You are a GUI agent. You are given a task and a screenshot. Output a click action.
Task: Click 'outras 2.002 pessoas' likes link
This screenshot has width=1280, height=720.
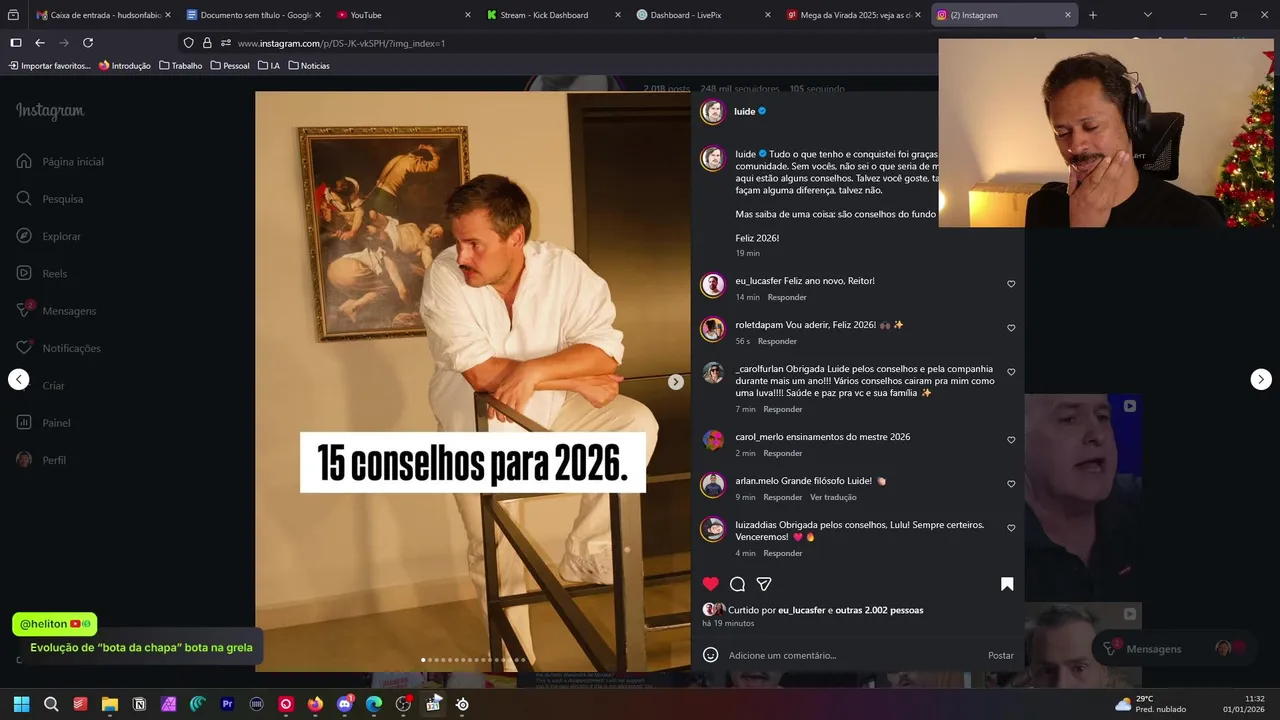[879, 610]
